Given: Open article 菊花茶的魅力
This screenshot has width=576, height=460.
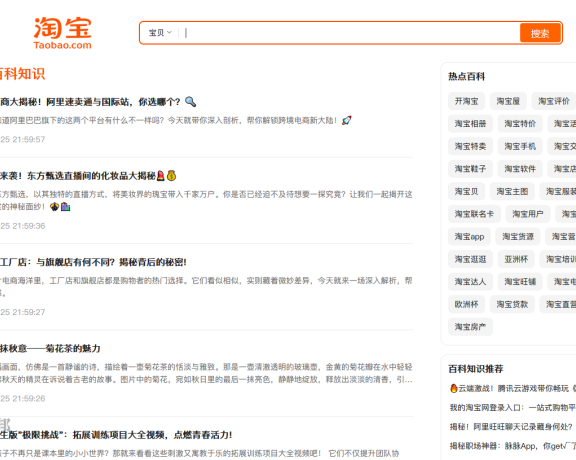Looking at the screenshot, I should coord(50,348).
